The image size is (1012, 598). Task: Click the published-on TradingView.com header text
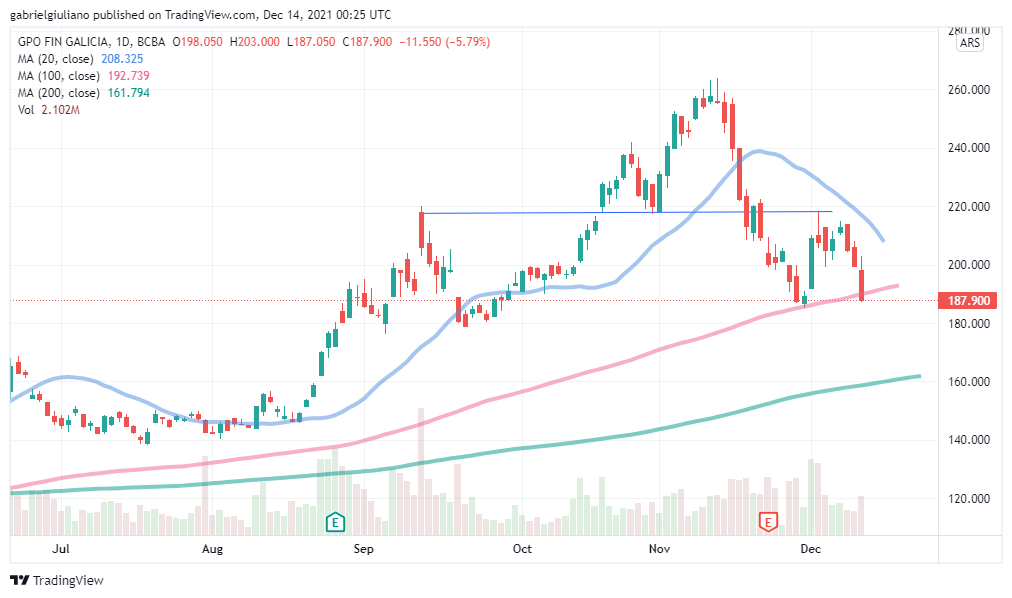point(200,14)
